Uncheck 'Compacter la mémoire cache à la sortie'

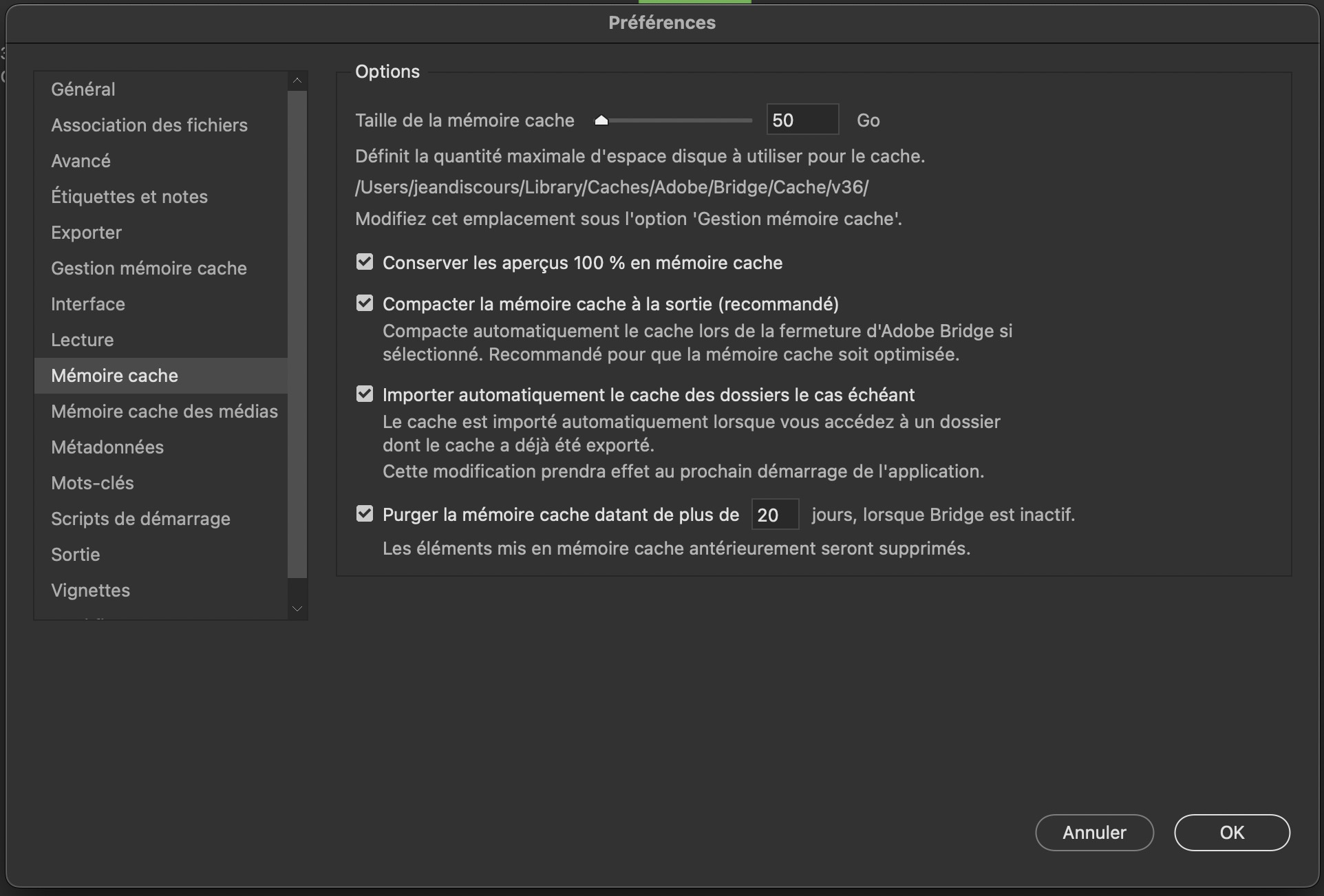(x=364, y=303)
